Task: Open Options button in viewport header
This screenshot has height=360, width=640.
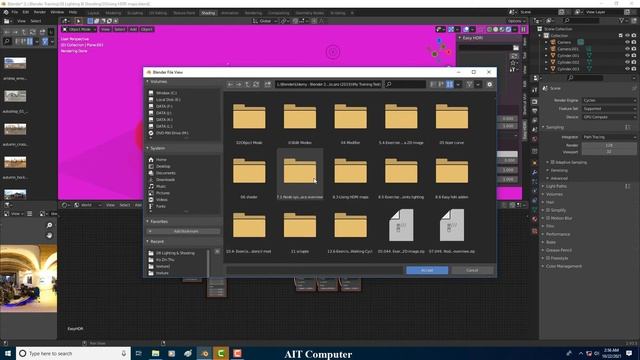Action: point(516,21)
